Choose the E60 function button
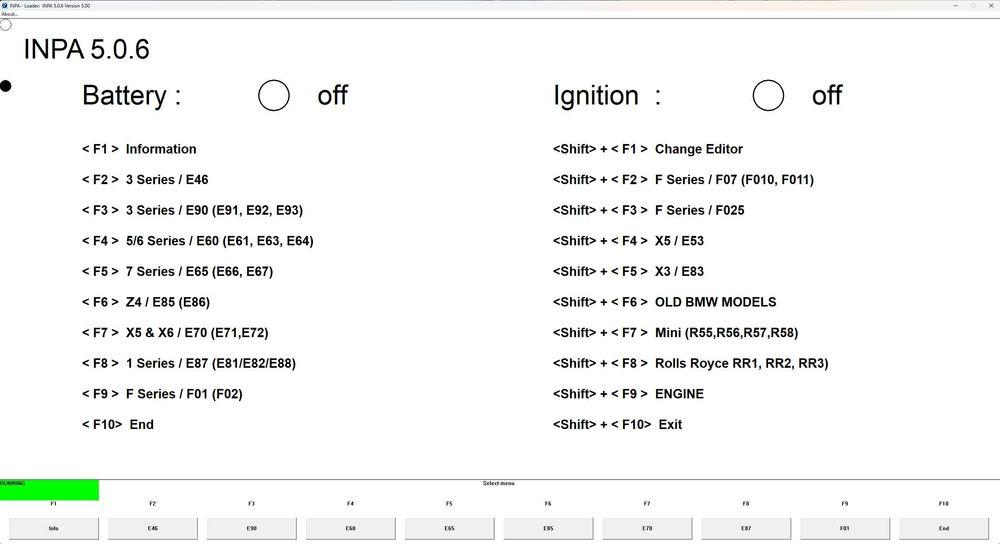This screenshot has width=1000, height=544. point(350,528)
